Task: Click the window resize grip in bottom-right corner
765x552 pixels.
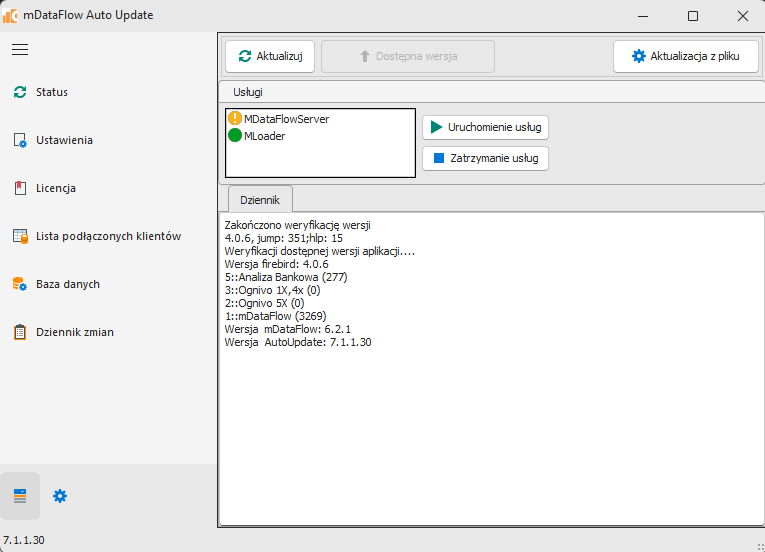Action: [x=760, y=547]
